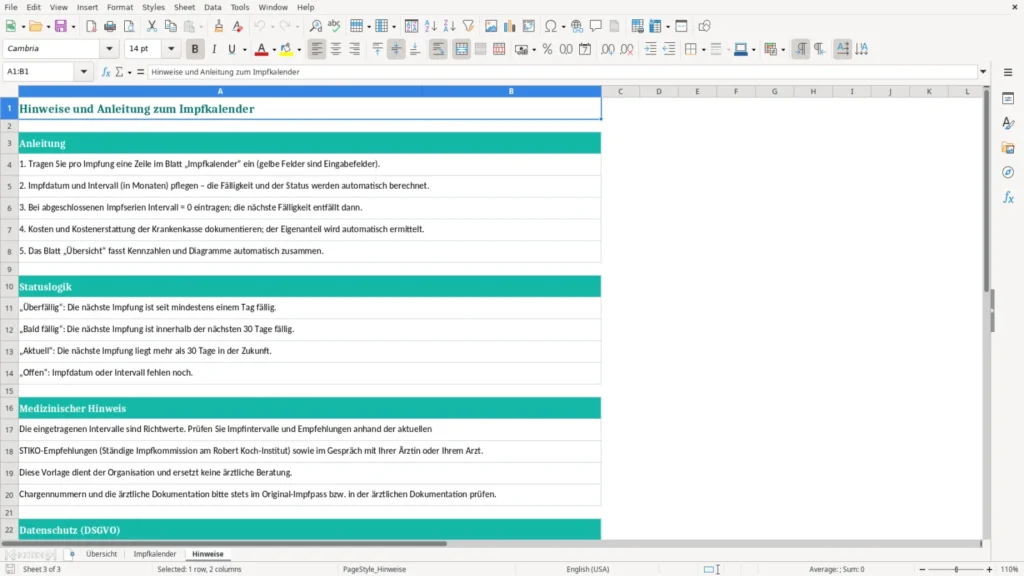Open the sidebar Functions deck
Screen dimensions: 1024x576
1008,197
